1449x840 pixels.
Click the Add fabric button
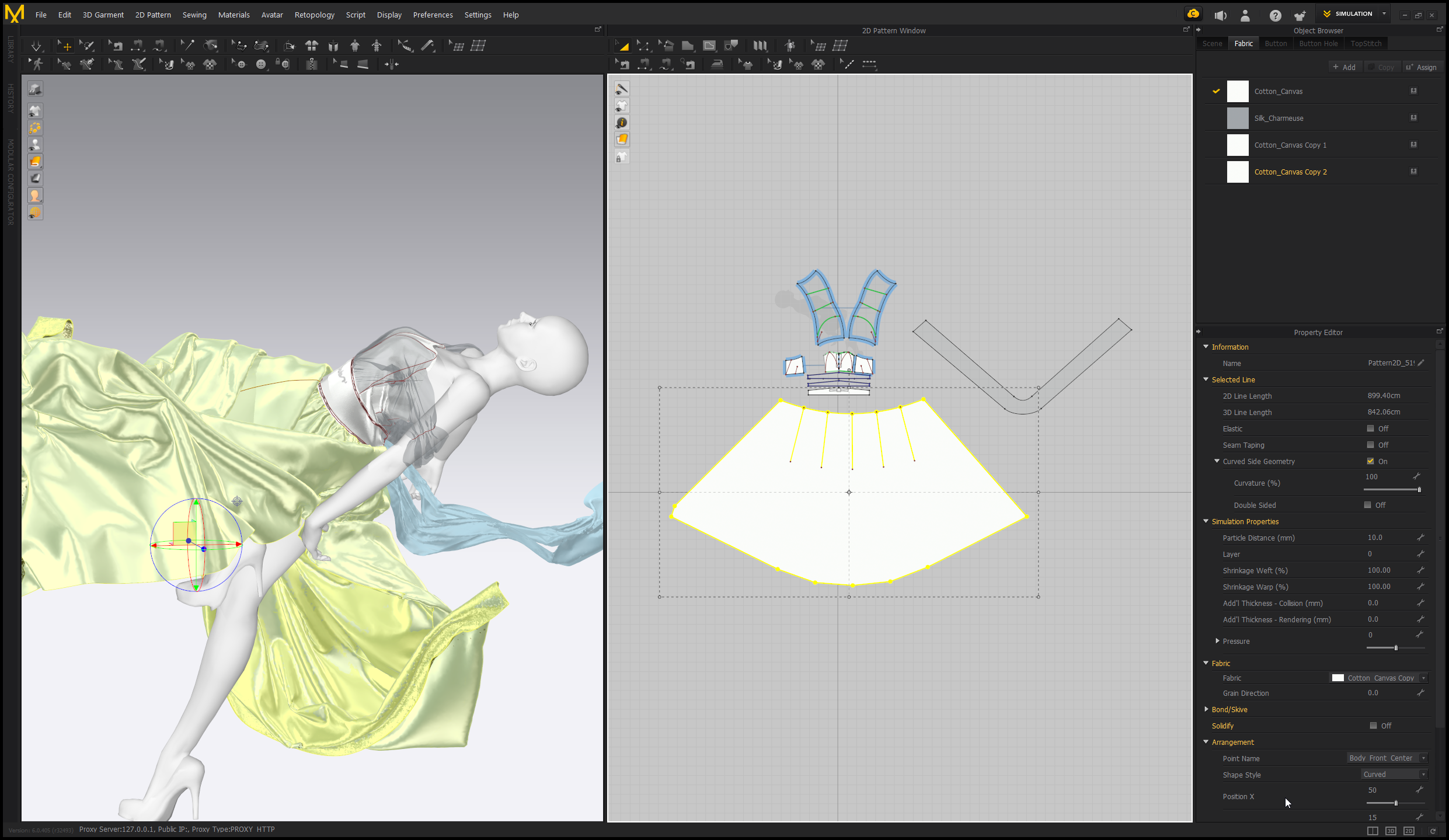(1344, 67)
